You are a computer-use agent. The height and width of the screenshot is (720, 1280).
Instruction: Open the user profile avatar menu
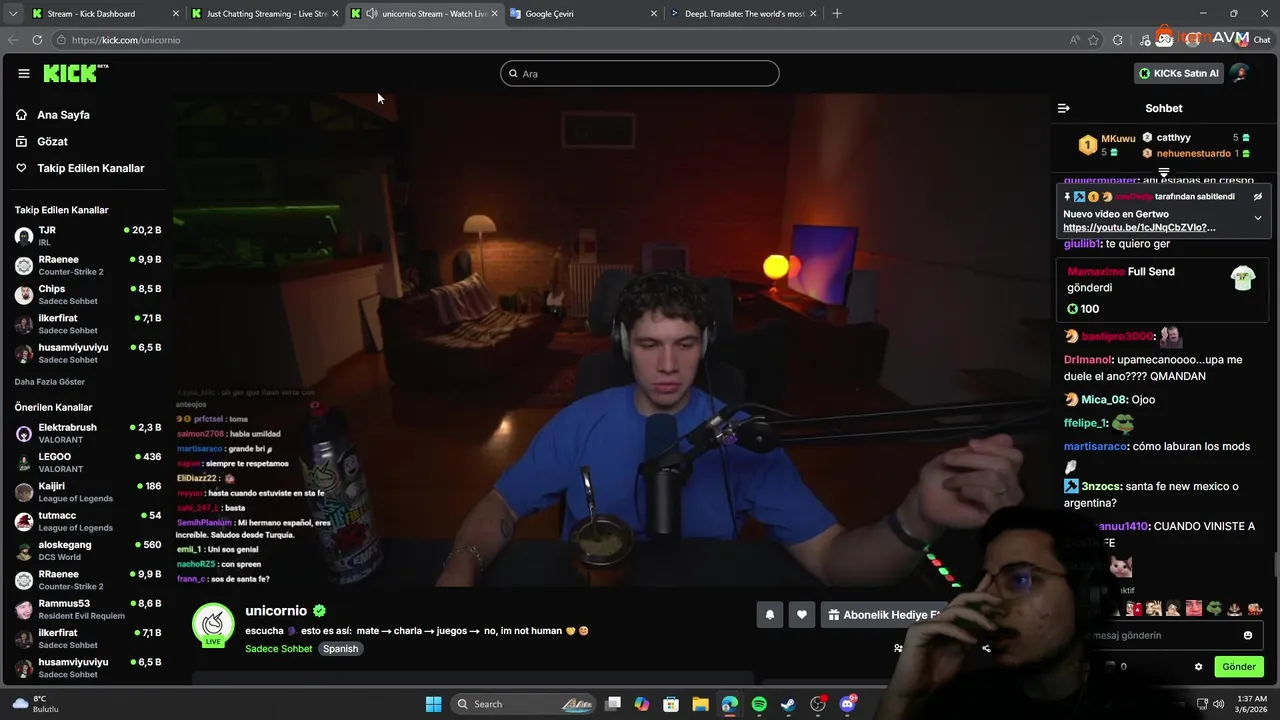pos(1240,73)
